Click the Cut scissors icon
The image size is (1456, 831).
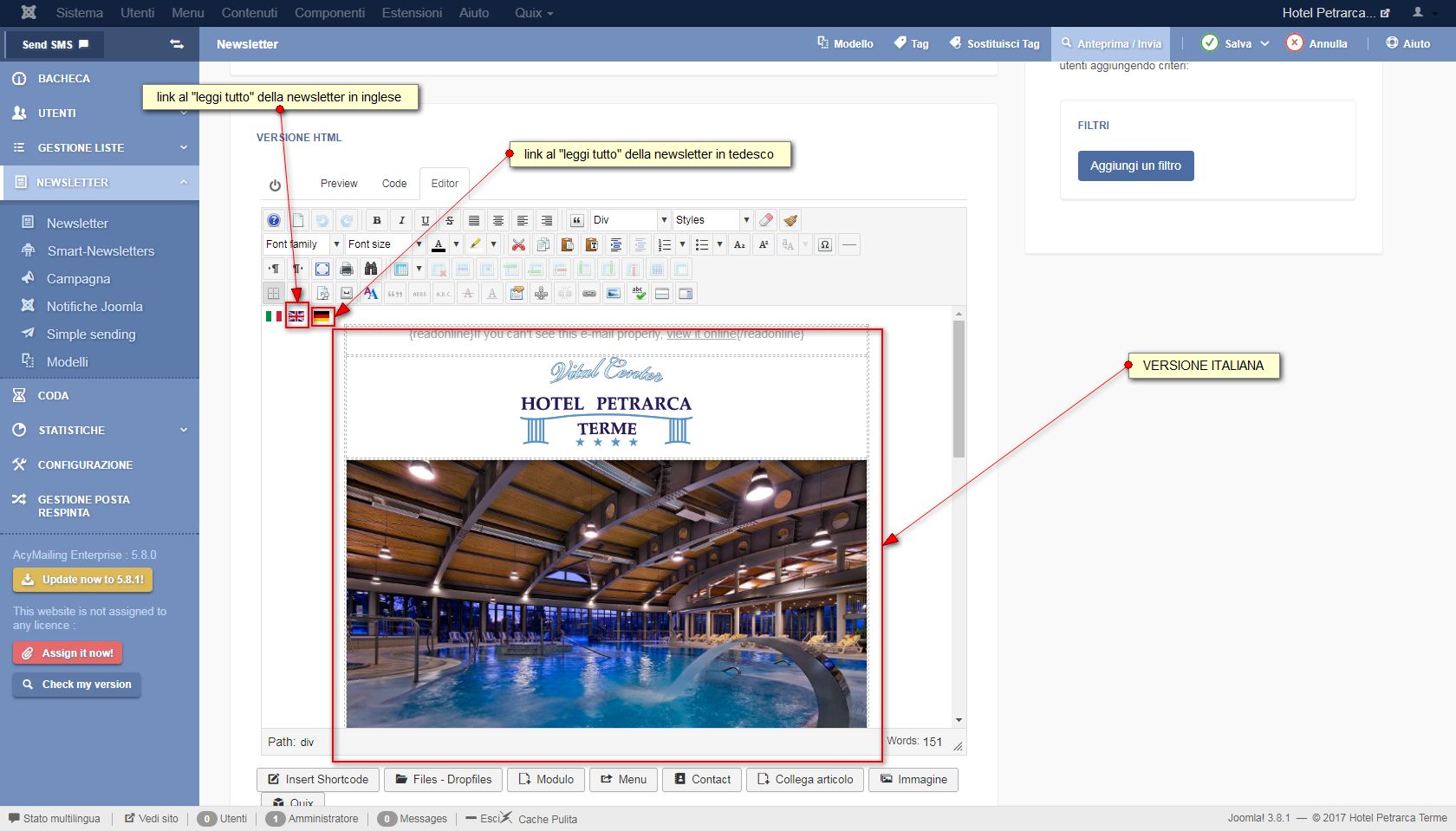tap(518, 244)
